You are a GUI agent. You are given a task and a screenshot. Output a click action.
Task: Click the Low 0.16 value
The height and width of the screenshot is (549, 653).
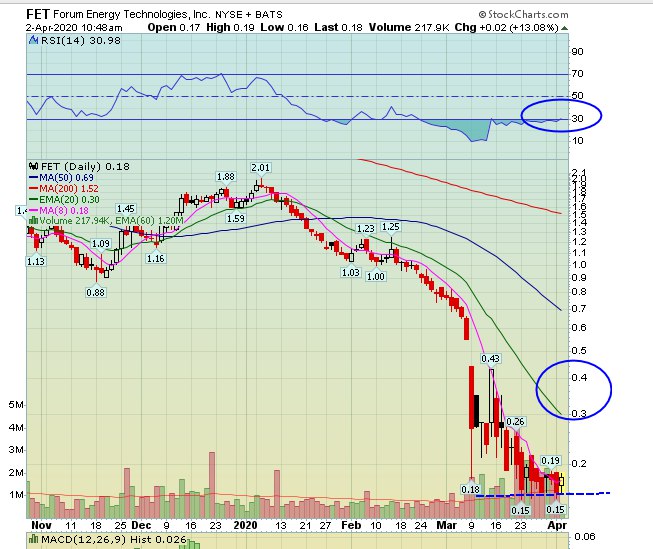coord(284,27)
